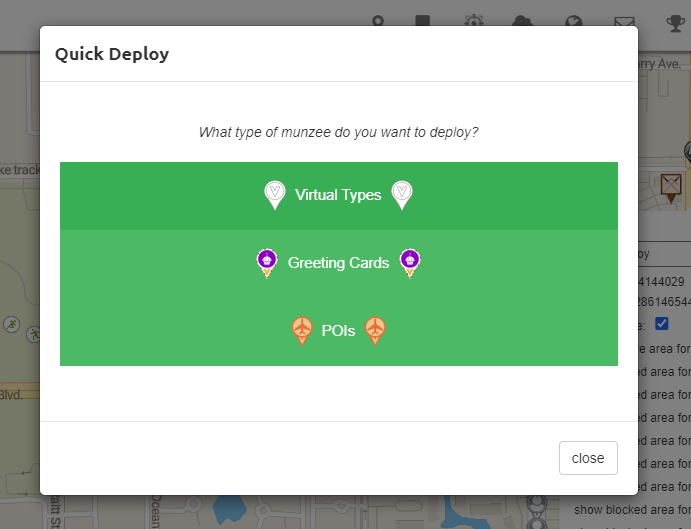691x529 pixels.
Task: Click the map pin icon in top bar
Action: point(378,21)
